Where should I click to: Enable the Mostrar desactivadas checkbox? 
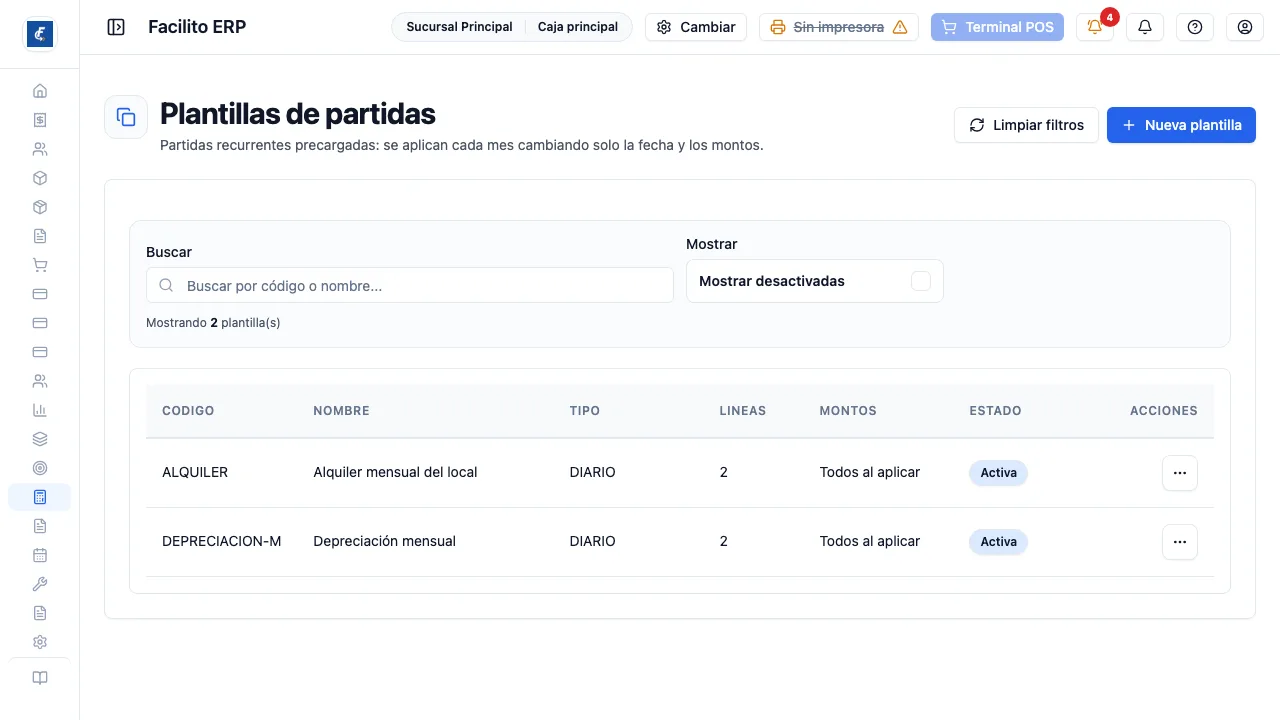(x=921, y=281)
